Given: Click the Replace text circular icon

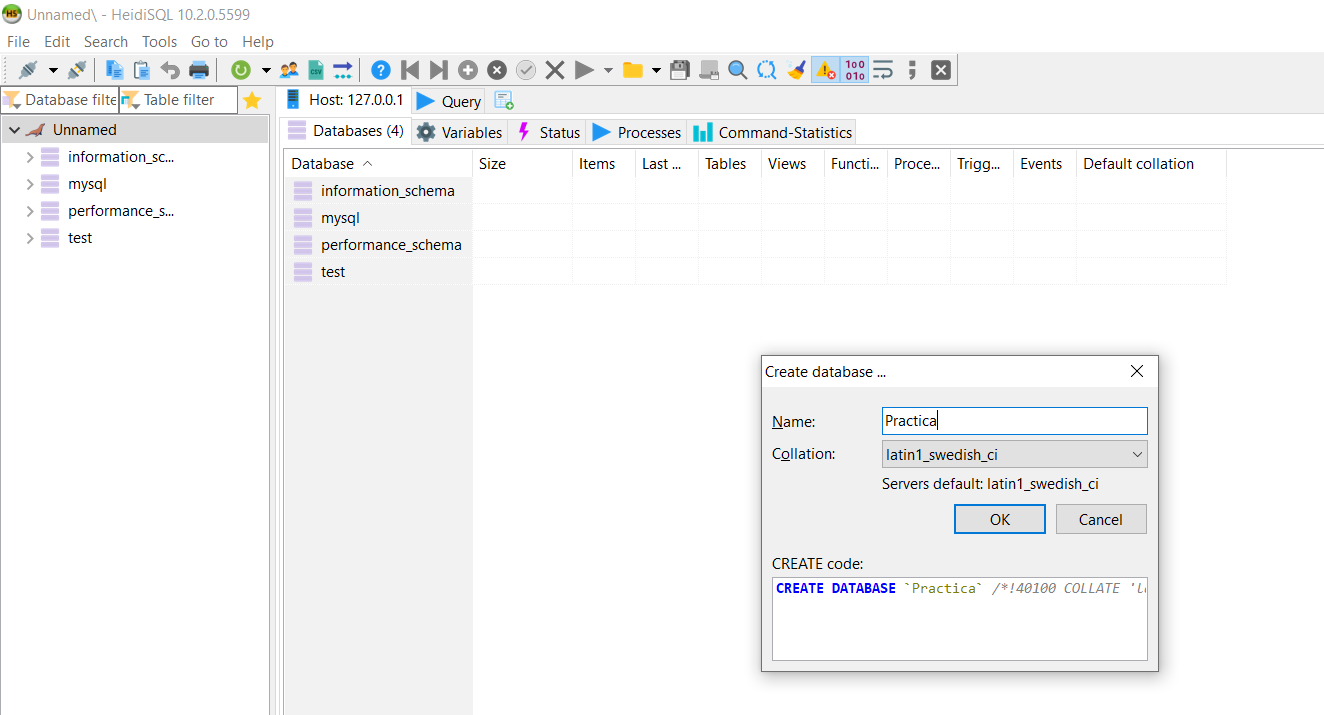Looking at the screenshot, I should (767, 70).
